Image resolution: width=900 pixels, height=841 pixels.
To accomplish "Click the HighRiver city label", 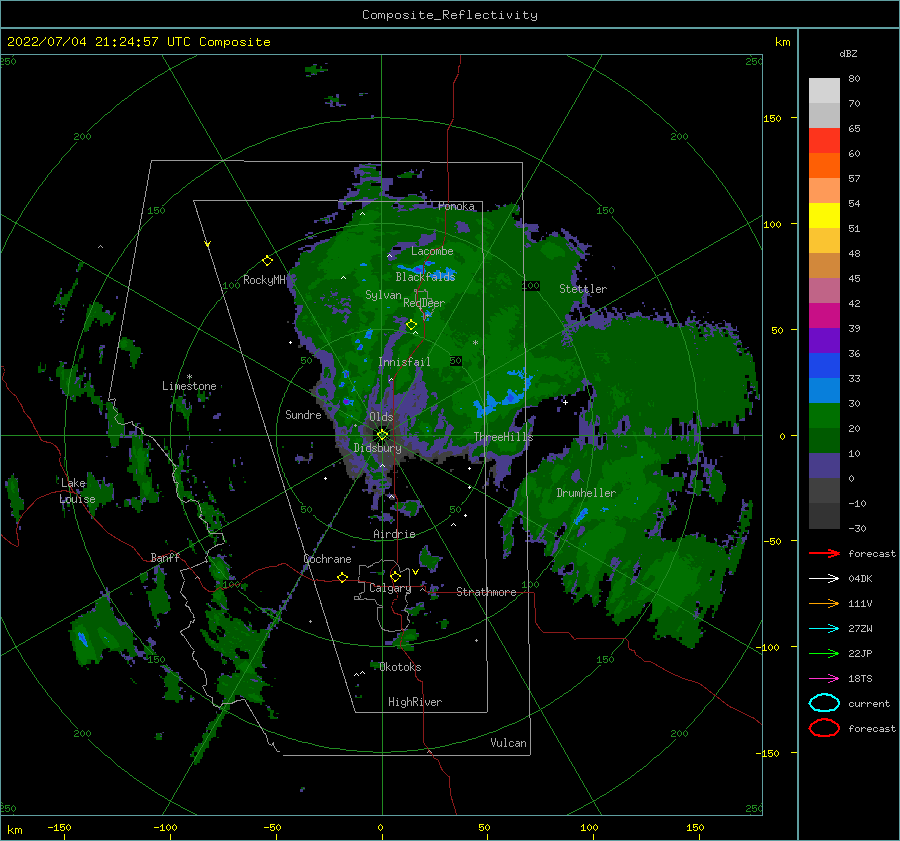I will click(415, 702).
